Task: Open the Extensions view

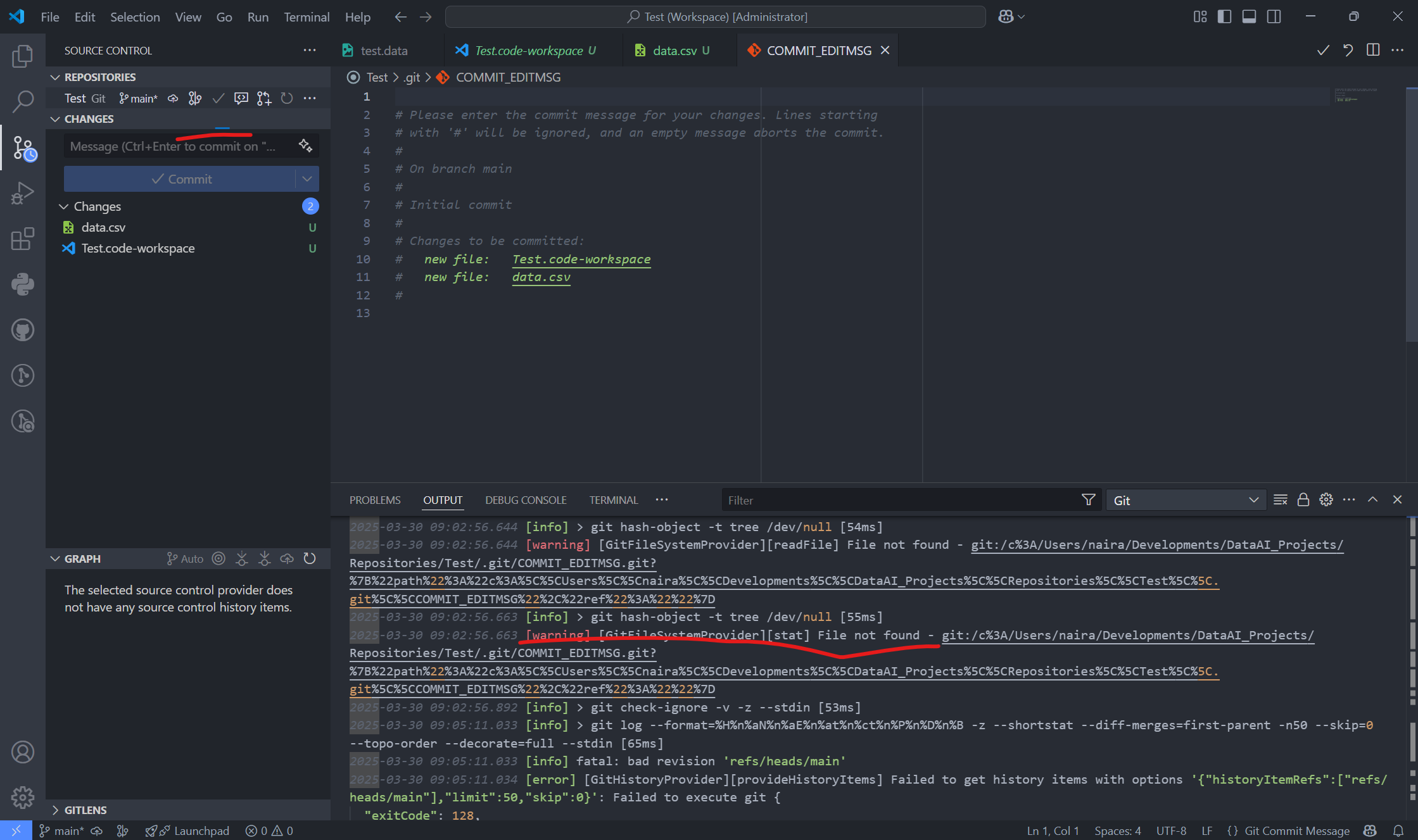Action: (x=23, y=239)
